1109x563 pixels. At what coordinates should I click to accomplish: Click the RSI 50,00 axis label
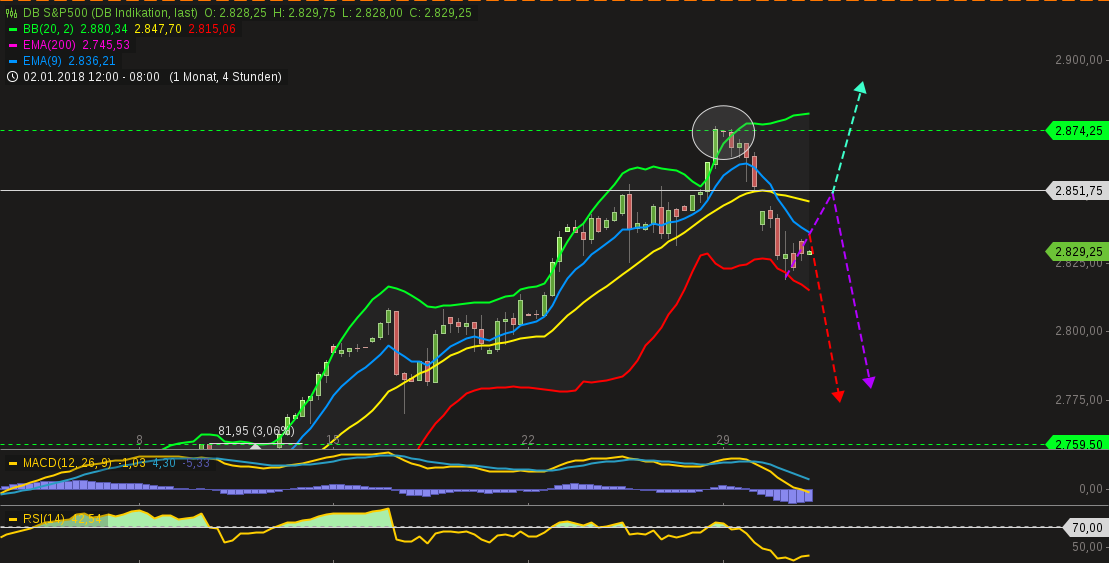pyautogui.click(x=1088, y=547)
